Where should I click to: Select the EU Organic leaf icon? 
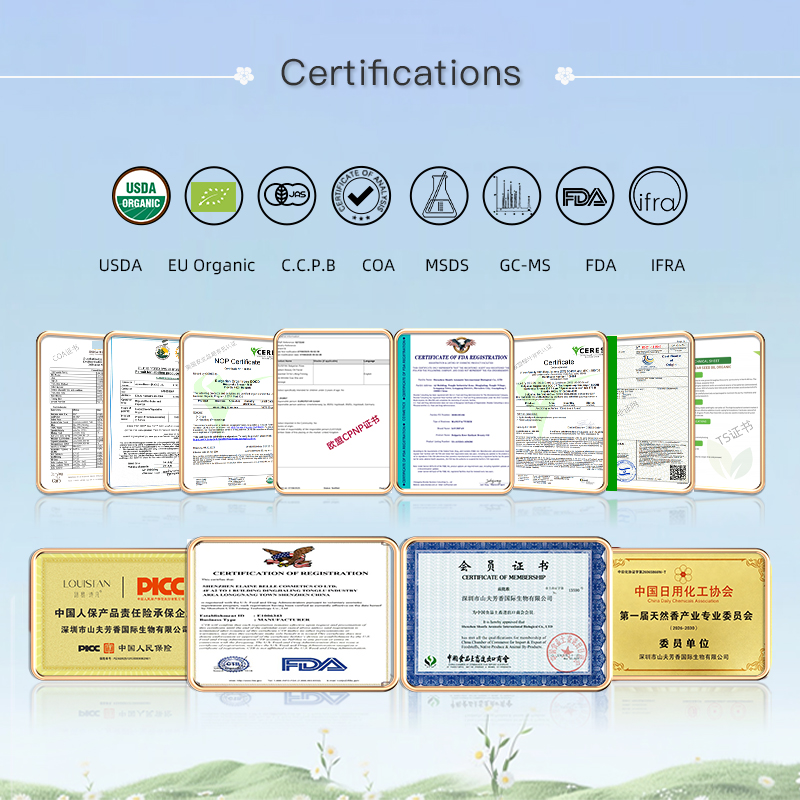click(x=214, y=195)
